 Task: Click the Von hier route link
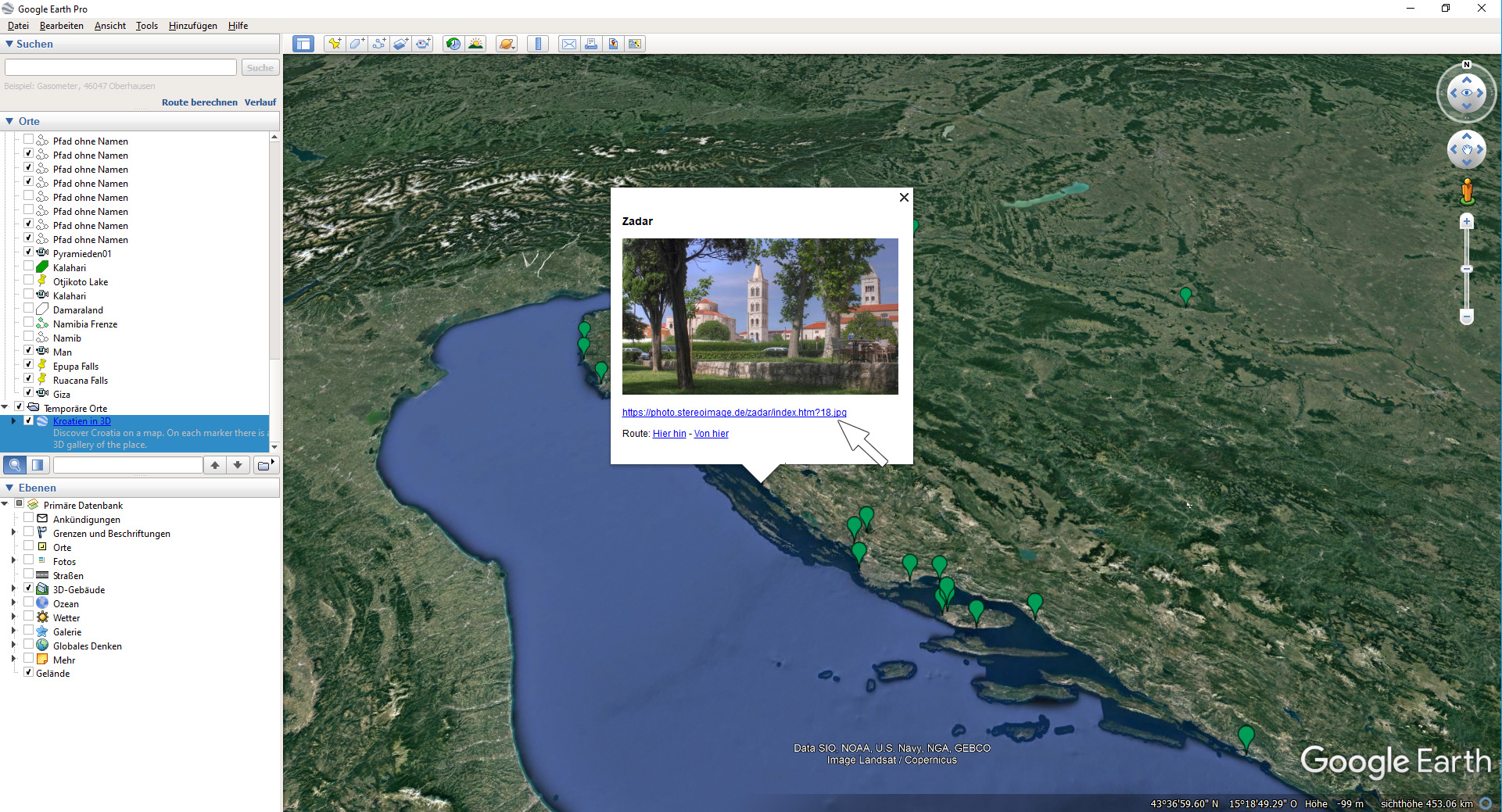(x=712, y=434)
